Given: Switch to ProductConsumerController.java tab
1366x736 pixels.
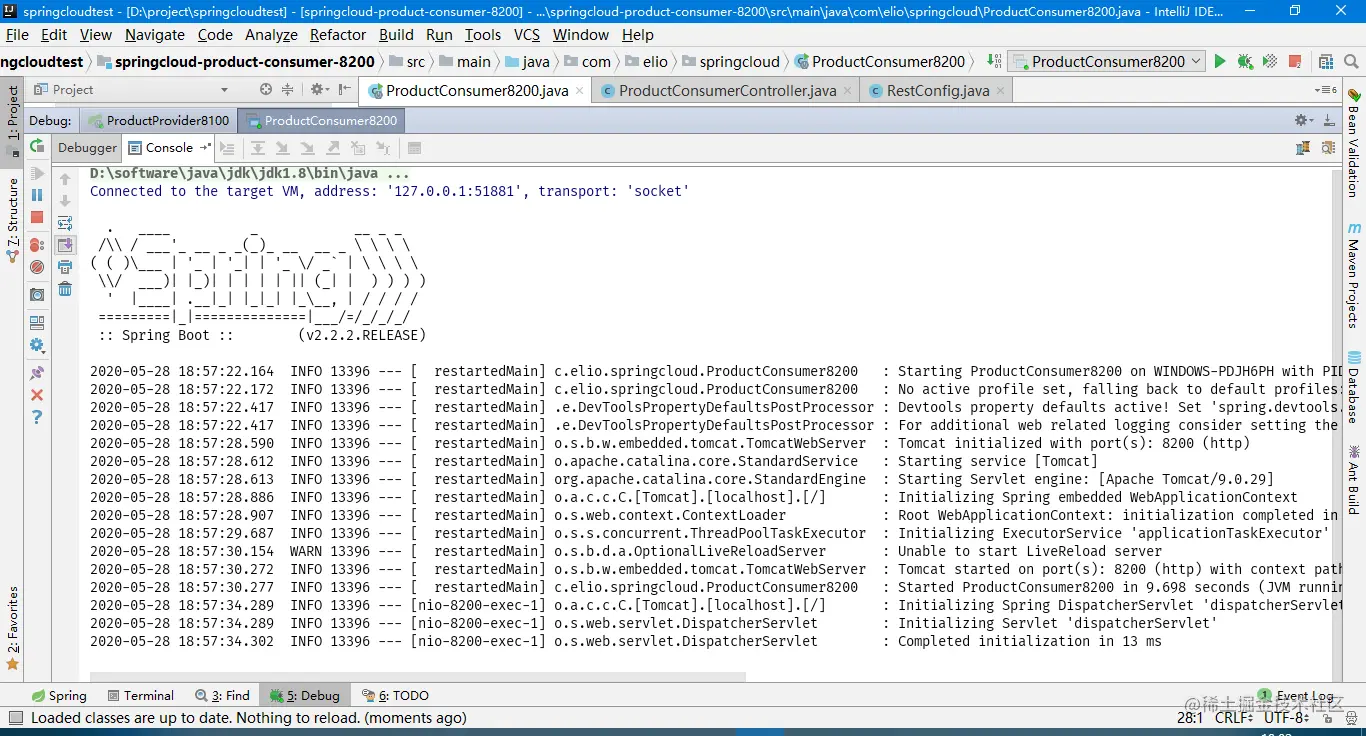Looking at the screenshot, I should click(x=726, y=90).
